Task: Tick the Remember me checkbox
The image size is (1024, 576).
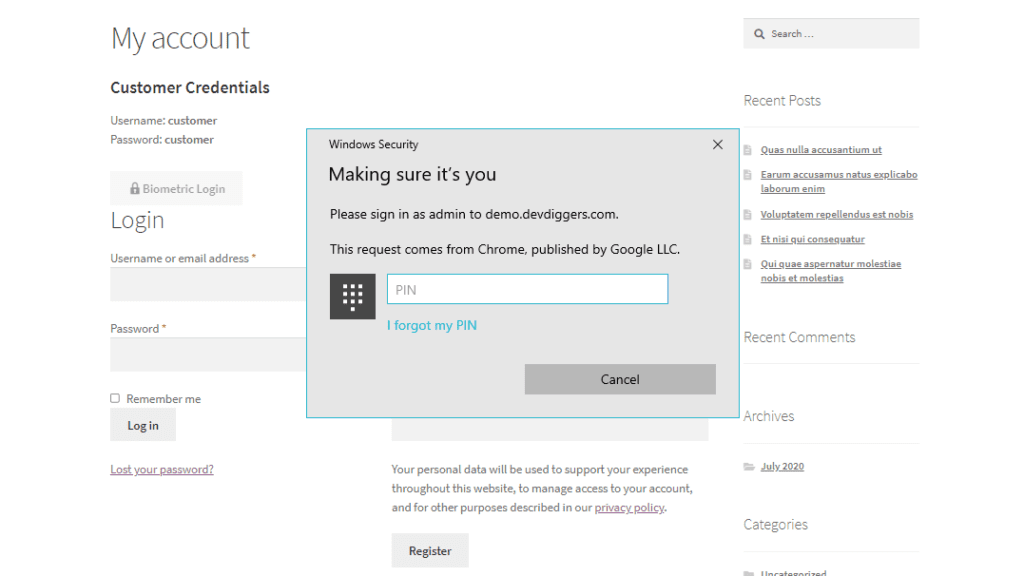Action: [115, 398]
